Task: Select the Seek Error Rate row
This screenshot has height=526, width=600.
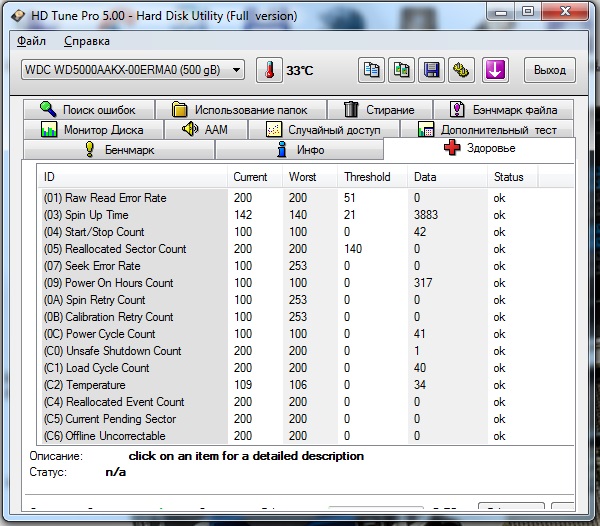Action: click(x=305, y=266)
